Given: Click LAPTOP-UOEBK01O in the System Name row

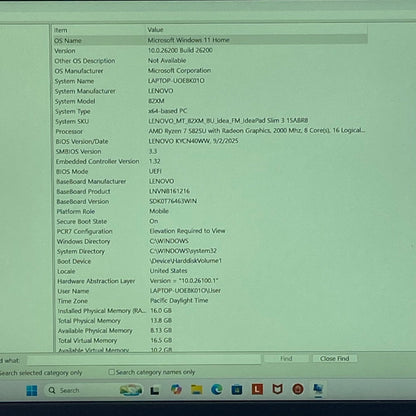Looking at the screenshot, I should 176,81.
